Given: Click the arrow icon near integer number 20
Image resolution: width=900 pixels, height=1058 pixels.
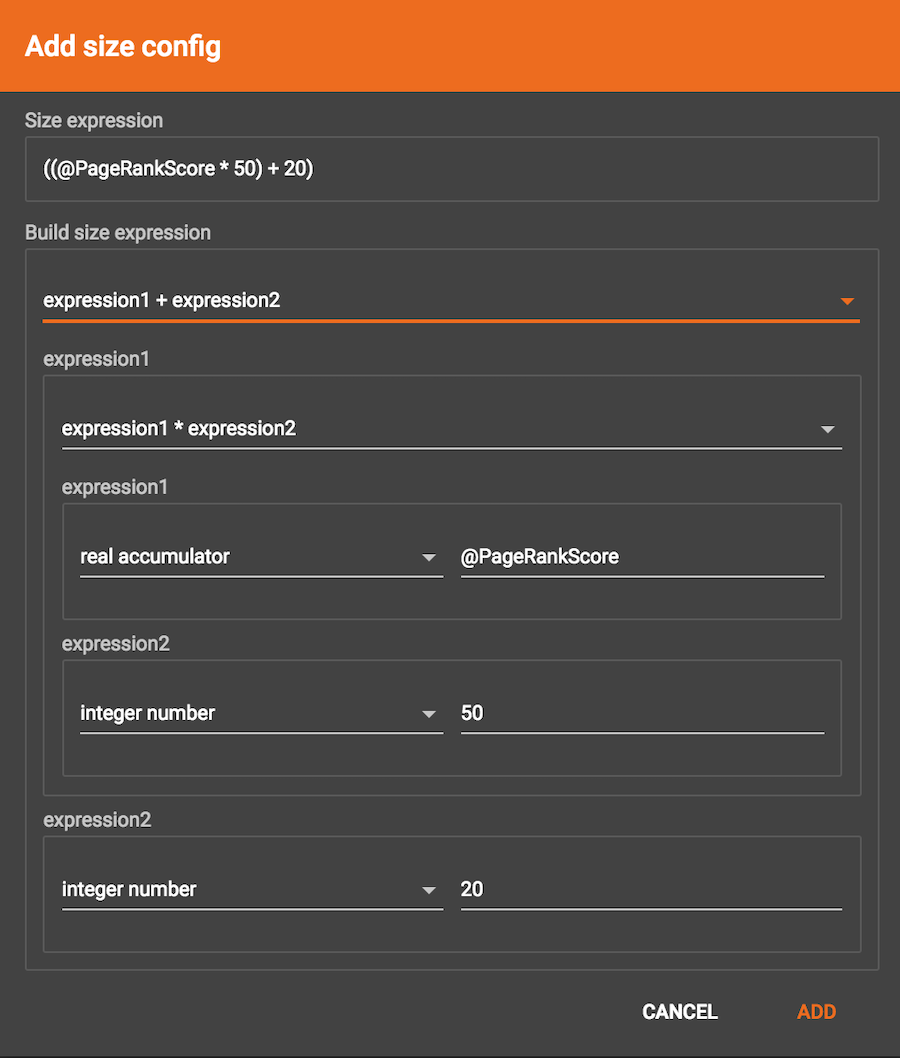Looking at the screenshot, I should (430, 889).
